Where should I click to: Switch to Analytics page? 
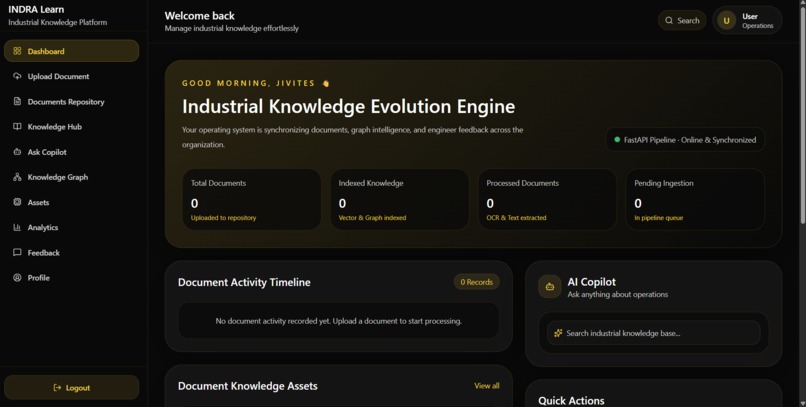tap(71, 227)
